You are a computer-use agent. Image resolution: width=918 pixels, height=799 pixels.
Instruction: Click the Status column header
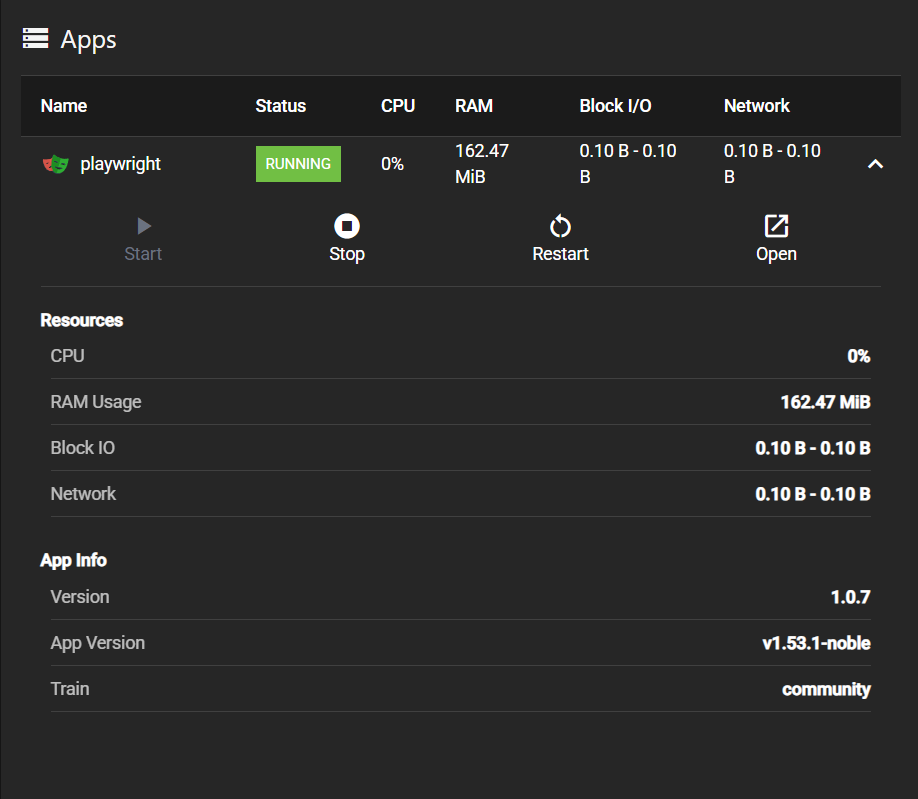coord(281,106)
